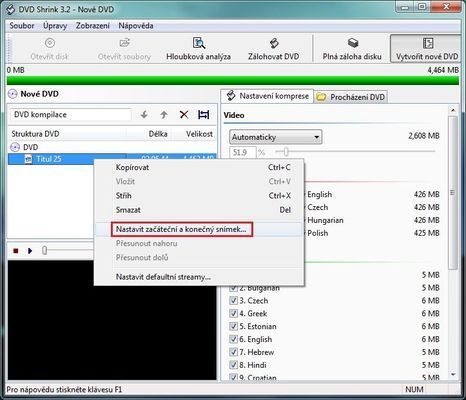The width and height of the screenshot is (466, 400).
Task: Click the set start/end frames icon
Action: (x=203, y=115)
